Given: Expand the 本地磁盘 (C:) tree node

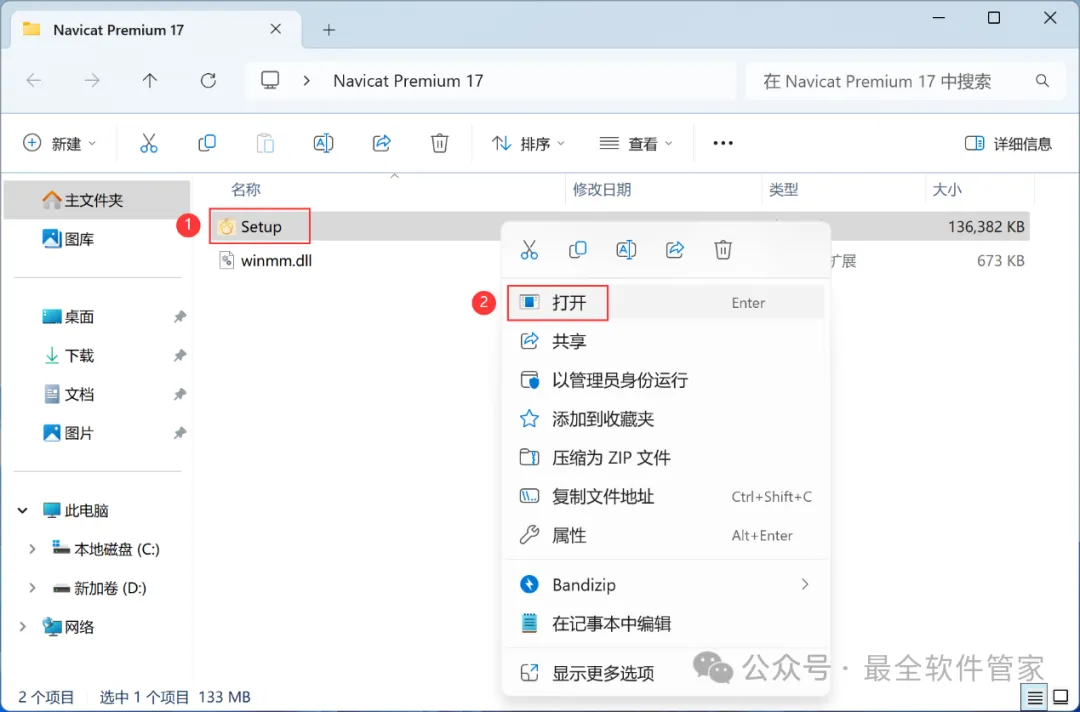Looking at the screenshot, I should [x=32, y=549].
